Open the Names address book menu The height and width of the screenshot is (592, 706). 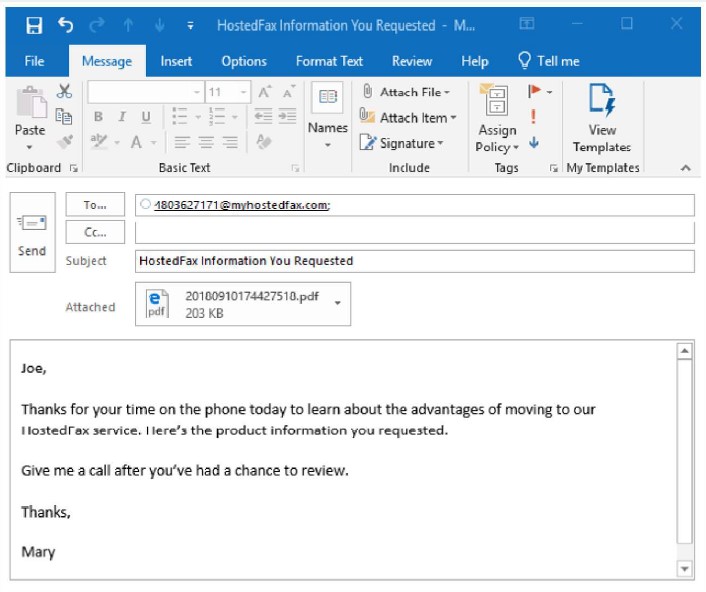[x=328, y=117]
